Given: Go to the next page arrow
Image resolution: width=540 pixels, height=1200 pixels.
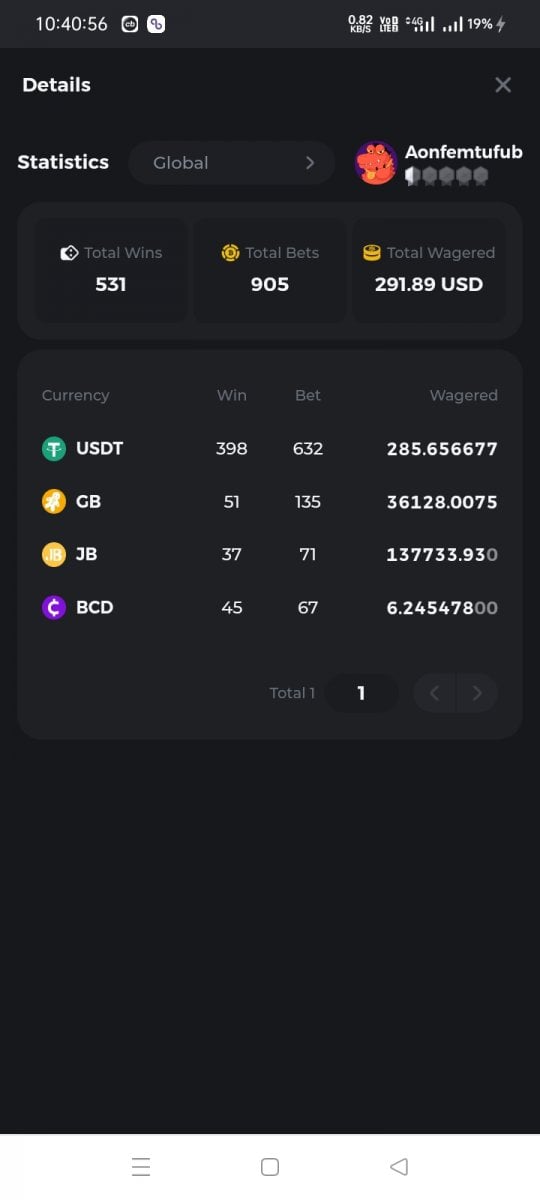Looking at the screenshot, I should tap(477, 693).
